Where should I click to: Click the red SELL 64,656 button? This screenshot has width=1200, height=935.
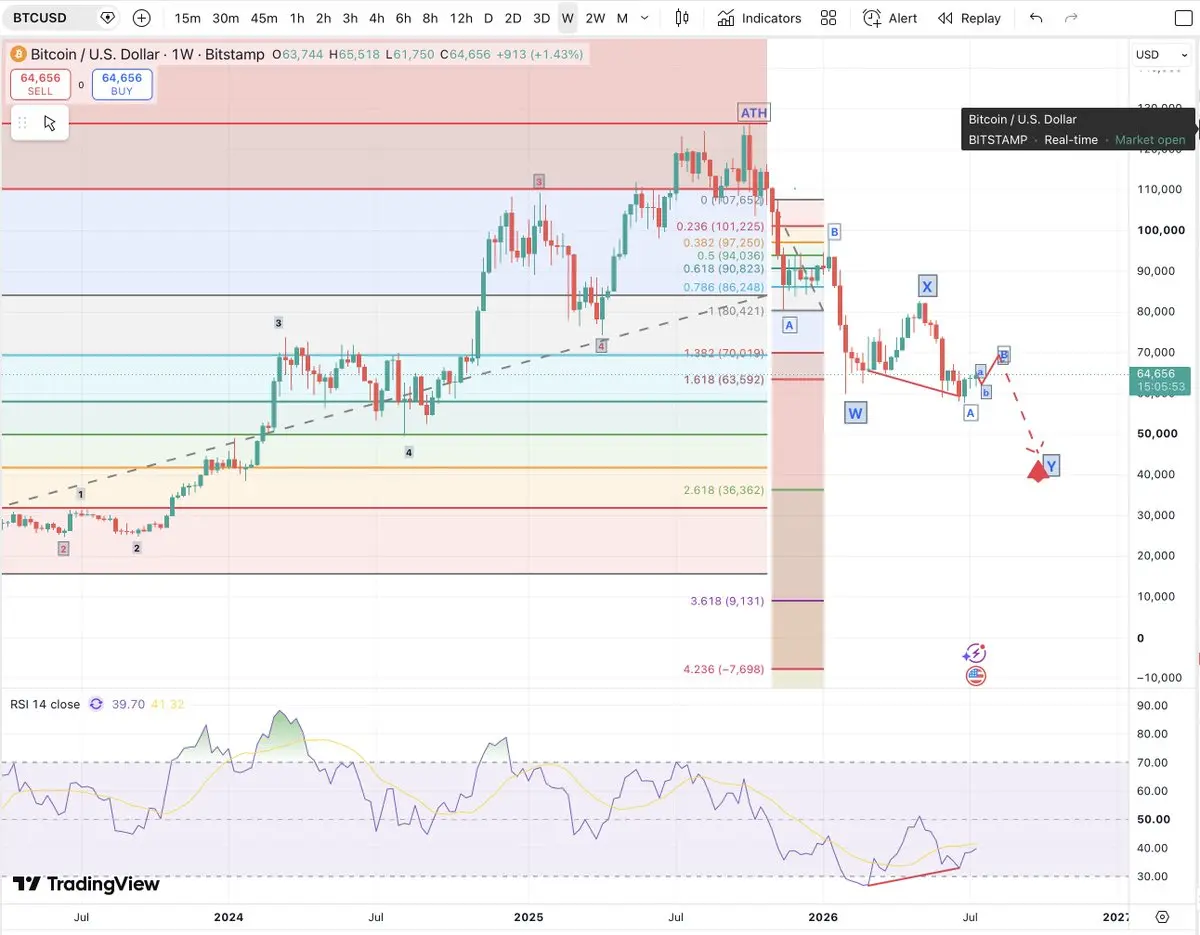tap(40, 84)
